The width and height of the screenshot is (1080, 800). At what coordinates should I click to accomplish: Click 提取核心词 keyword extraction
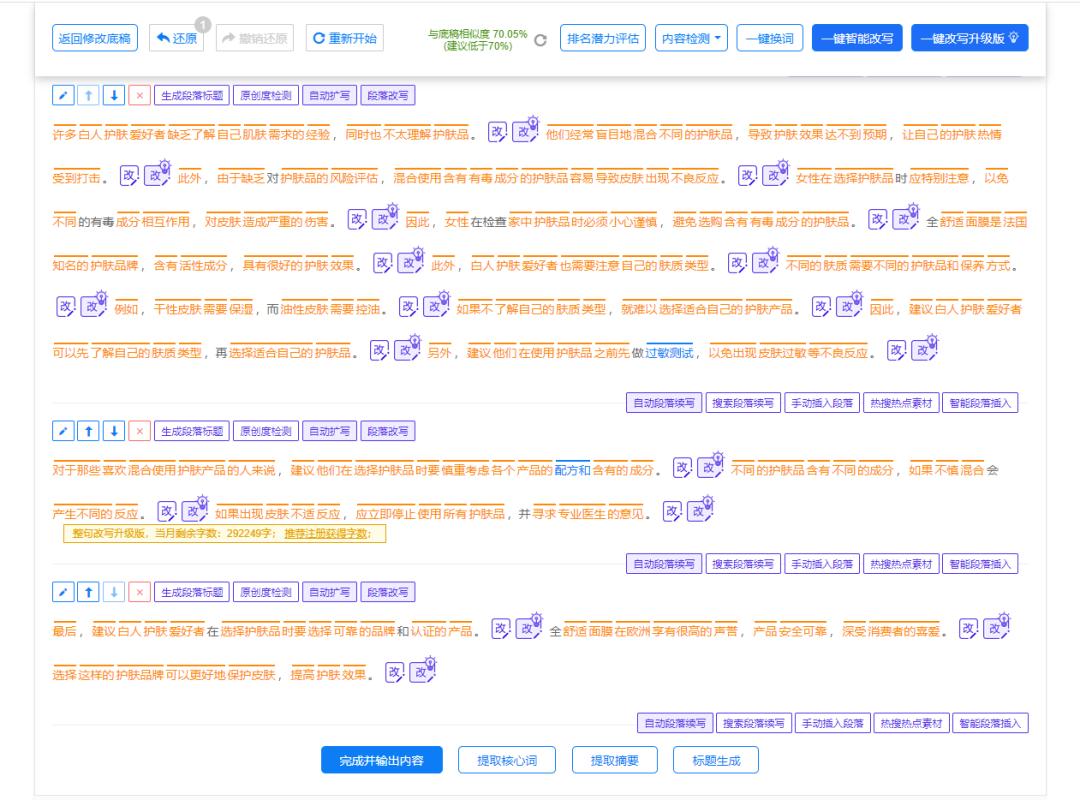[x=507, y=760]
